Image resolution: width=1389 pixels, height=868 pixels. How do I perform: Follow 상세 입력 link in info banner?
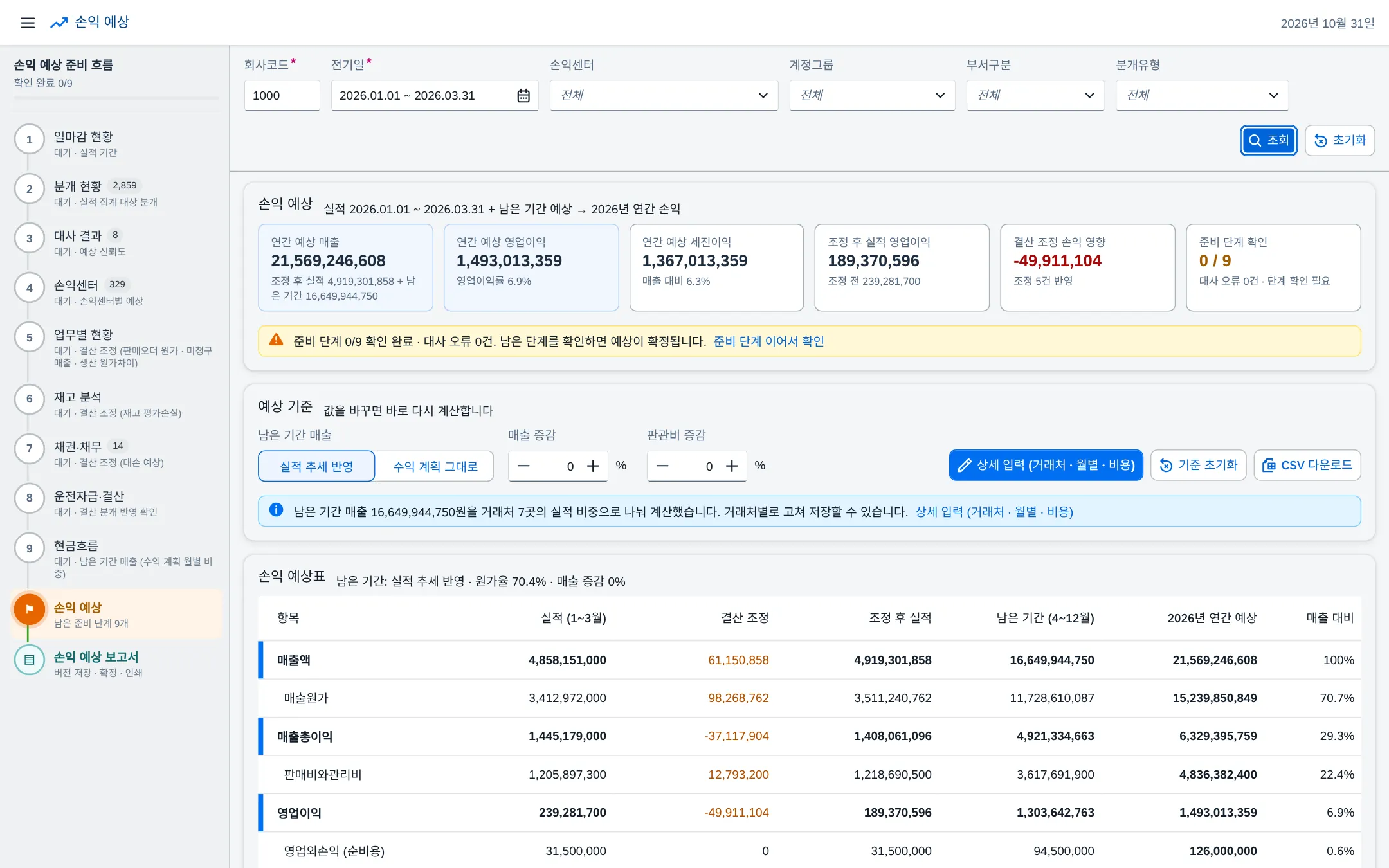994,512
